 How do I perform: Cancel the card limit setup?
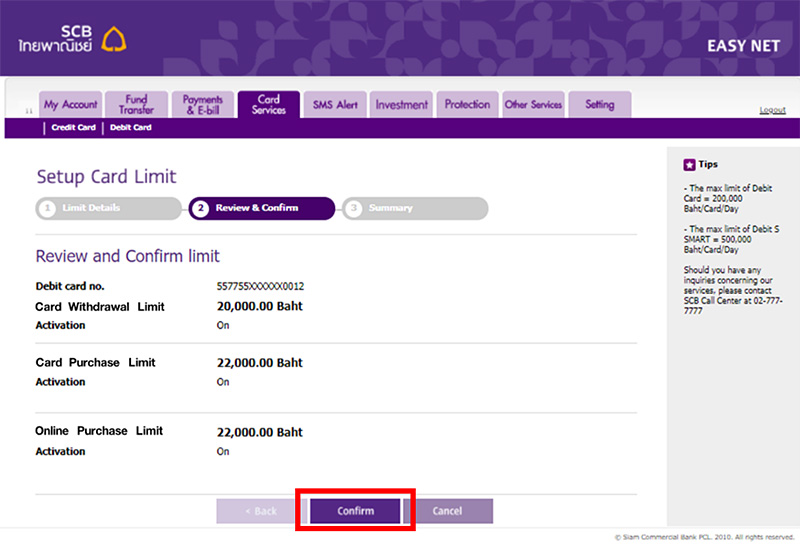click(x=448, y=511)
